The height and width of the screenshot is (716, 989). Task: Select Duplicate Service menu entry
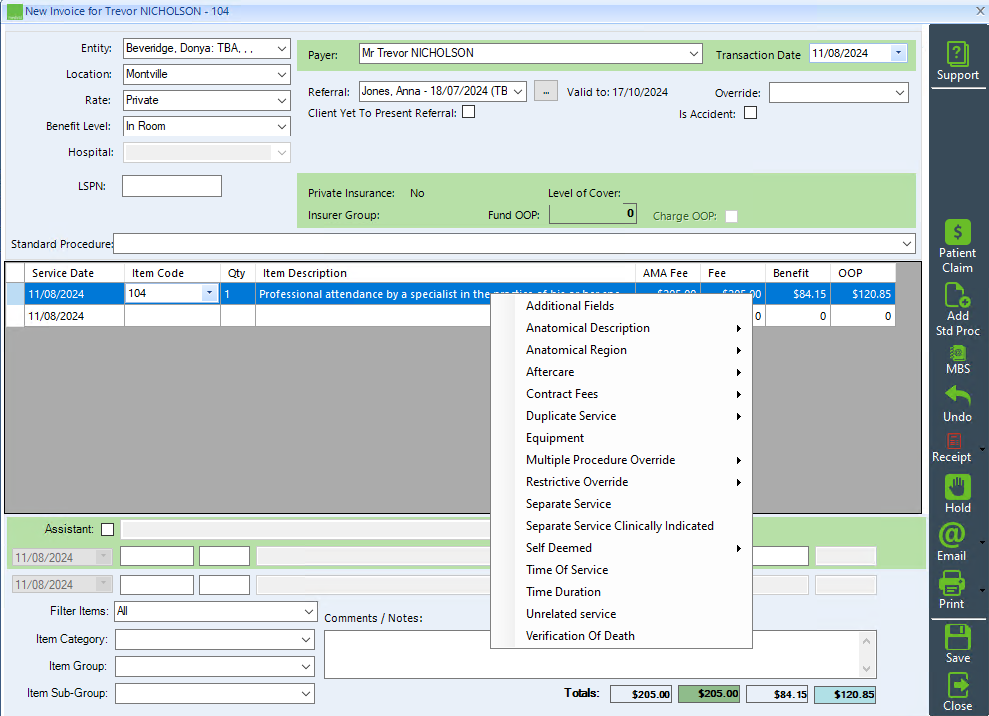621,416
